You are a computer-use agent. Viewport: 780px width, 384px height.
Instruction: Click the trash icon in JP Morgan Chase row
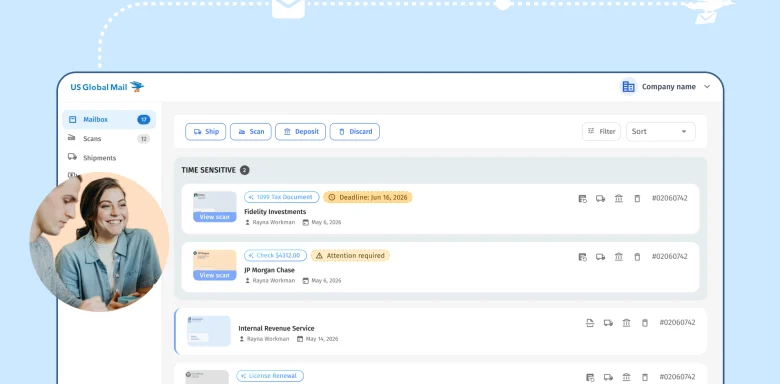[637, 257]
